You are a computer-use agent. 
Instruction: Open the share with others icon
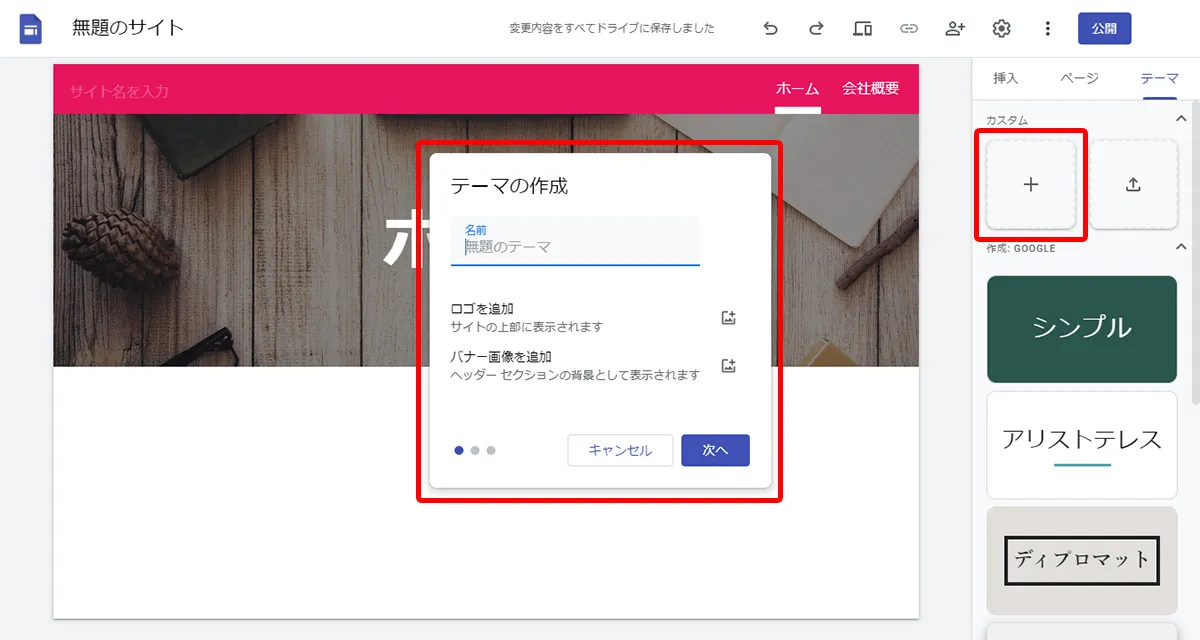click(954, 28)
